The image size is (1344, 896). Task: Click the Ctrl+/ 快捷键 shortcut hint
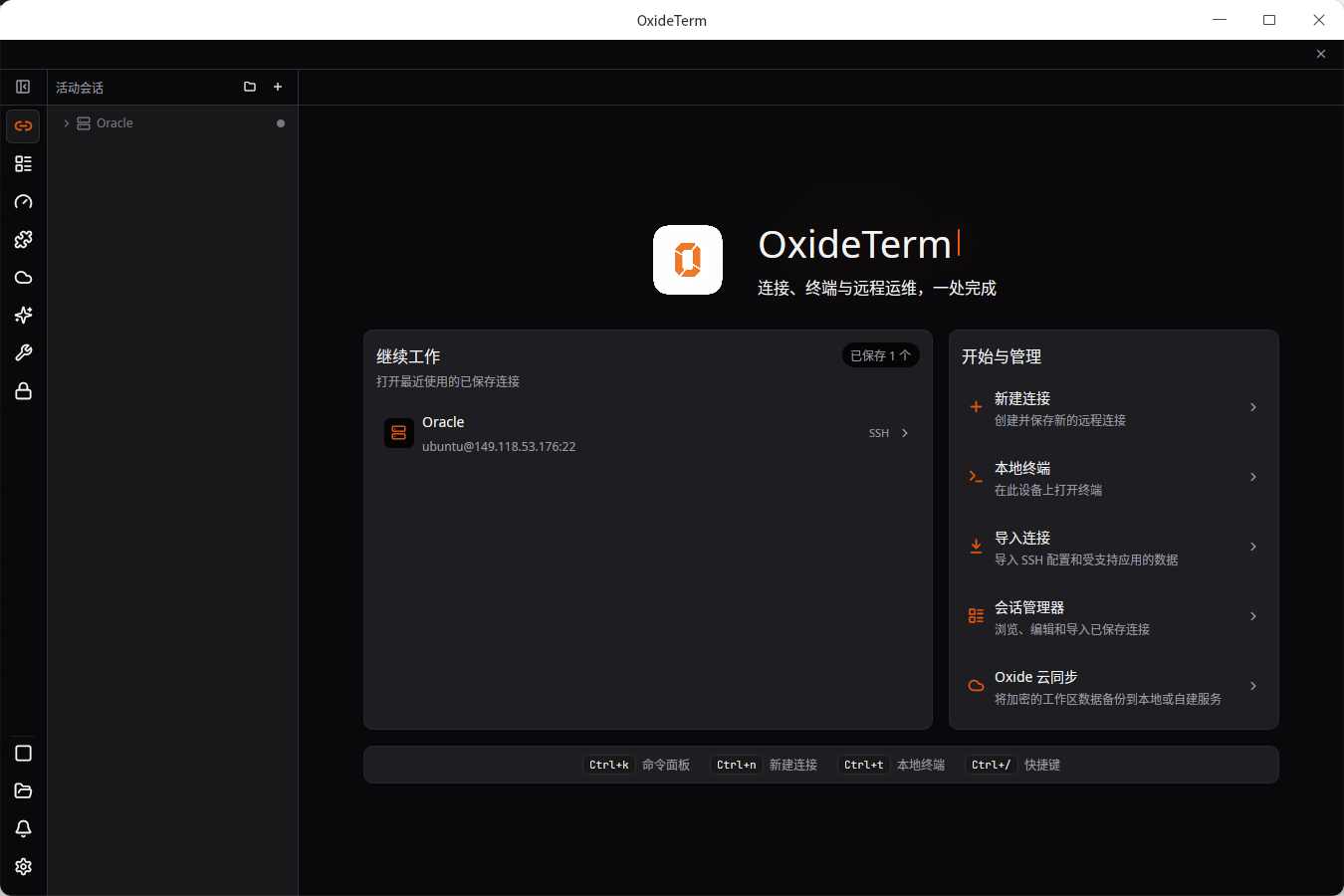click(x=1012, y=765)
